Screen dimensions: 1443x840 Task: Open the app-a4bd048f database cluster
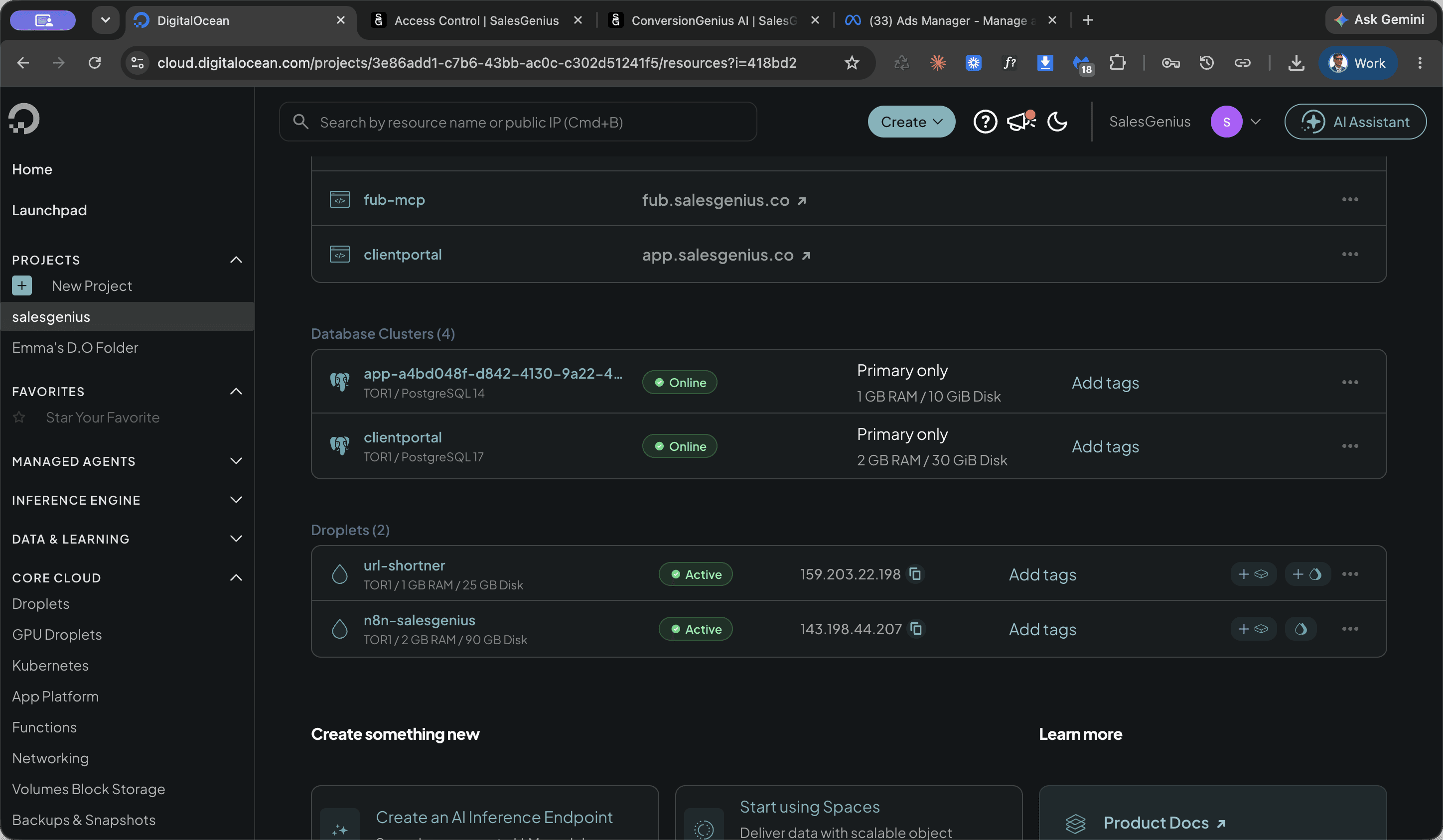[x=493, y=373]
